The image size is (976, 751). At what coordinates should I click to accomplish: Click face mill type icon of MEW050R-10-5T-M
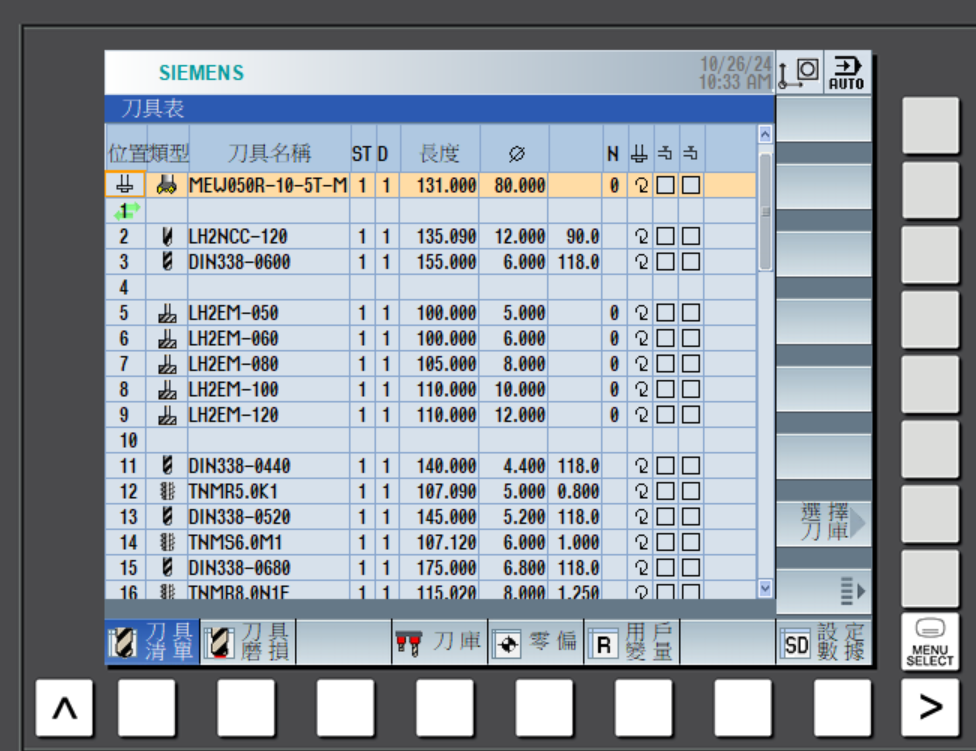[x=166, y=185]
